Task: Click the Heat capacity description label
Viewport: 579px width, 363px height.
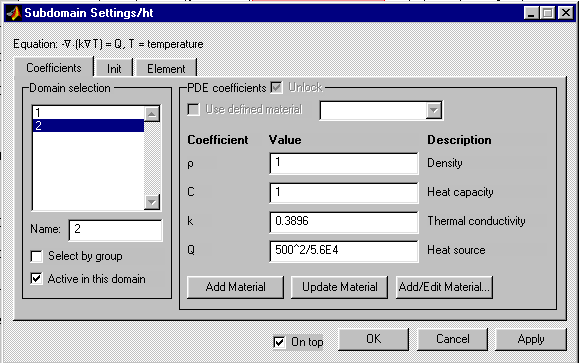Action: pyautogui.click(x=460, y=192)
